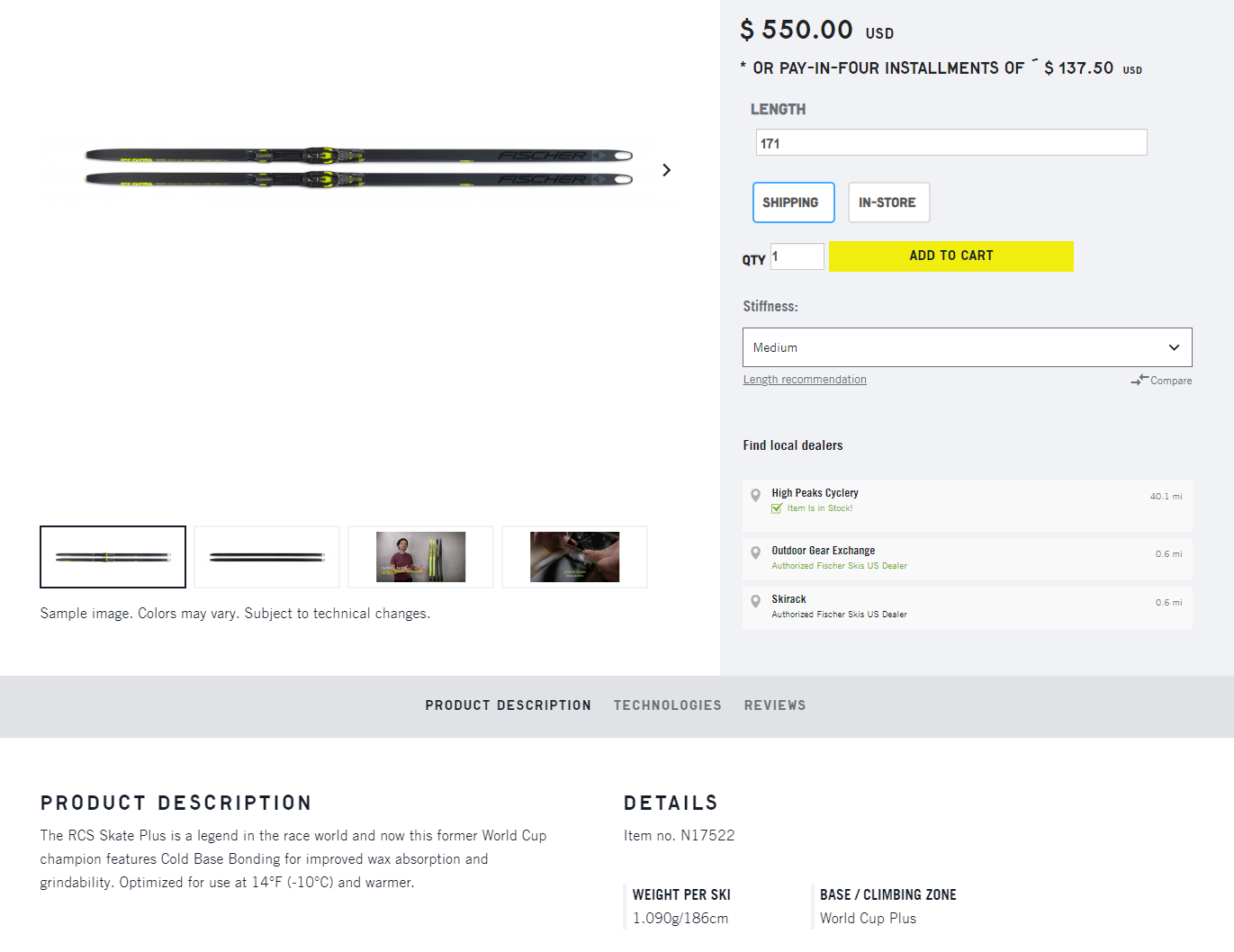Switch to the Technologies tab

coord(668,705)
